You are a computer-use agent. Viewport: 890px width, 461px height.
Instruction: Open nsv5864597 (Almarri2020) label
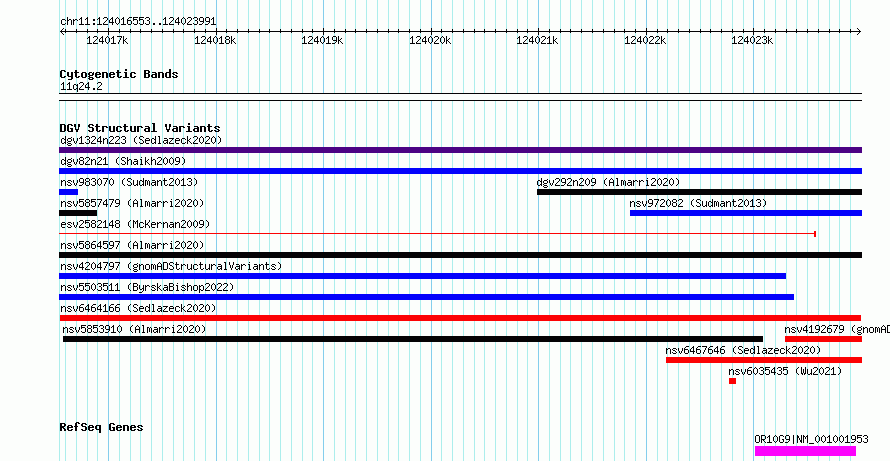pos(132,245)
